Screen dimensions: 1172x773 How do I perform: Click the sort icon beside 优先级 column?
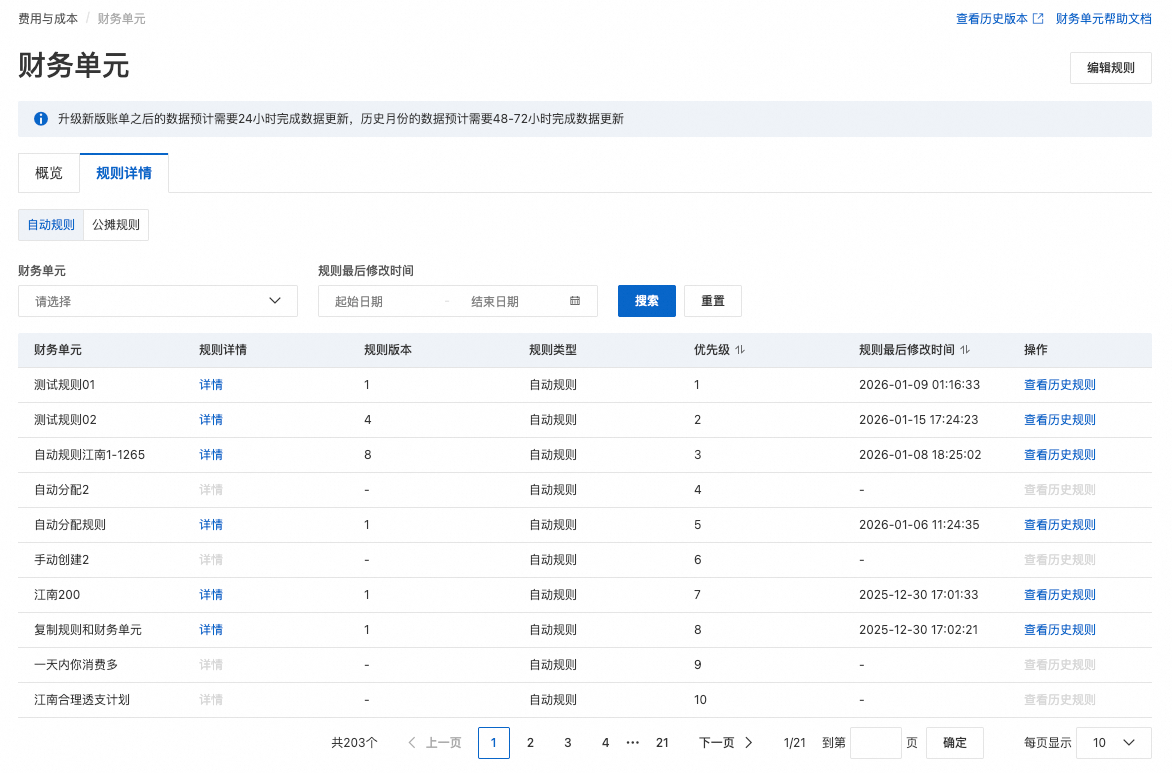tap(740, 350)
